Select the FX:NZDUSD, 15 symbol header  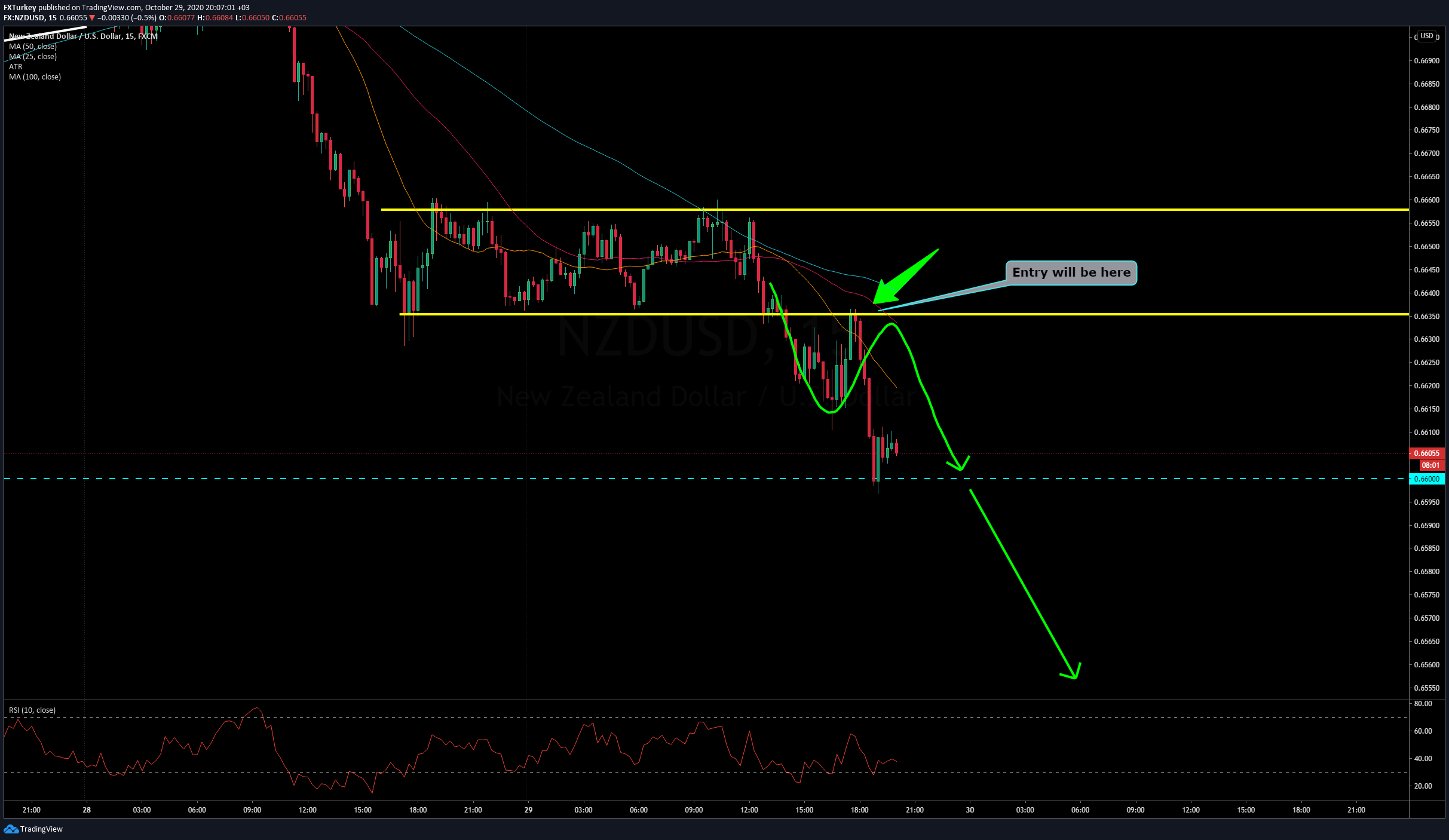point(30,18)
